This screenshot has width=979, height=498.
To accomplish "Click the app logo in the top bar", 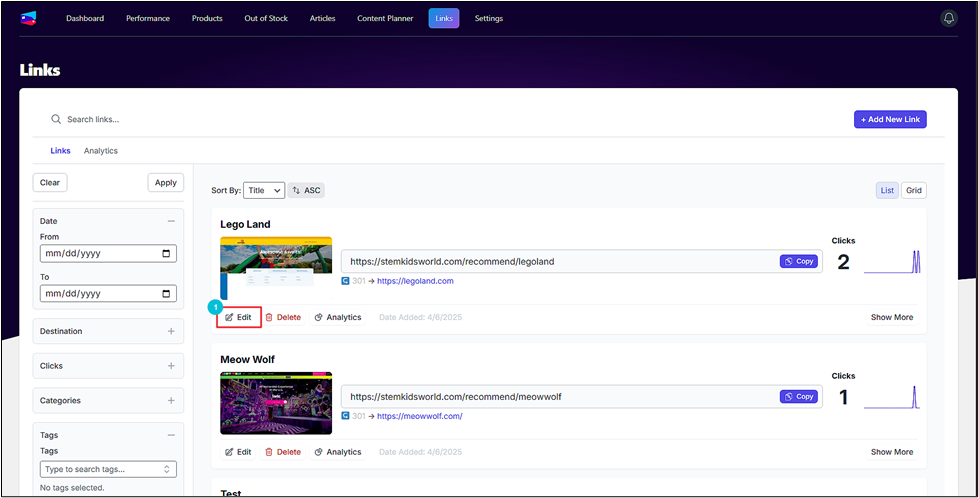I will [x=28, y=18].
